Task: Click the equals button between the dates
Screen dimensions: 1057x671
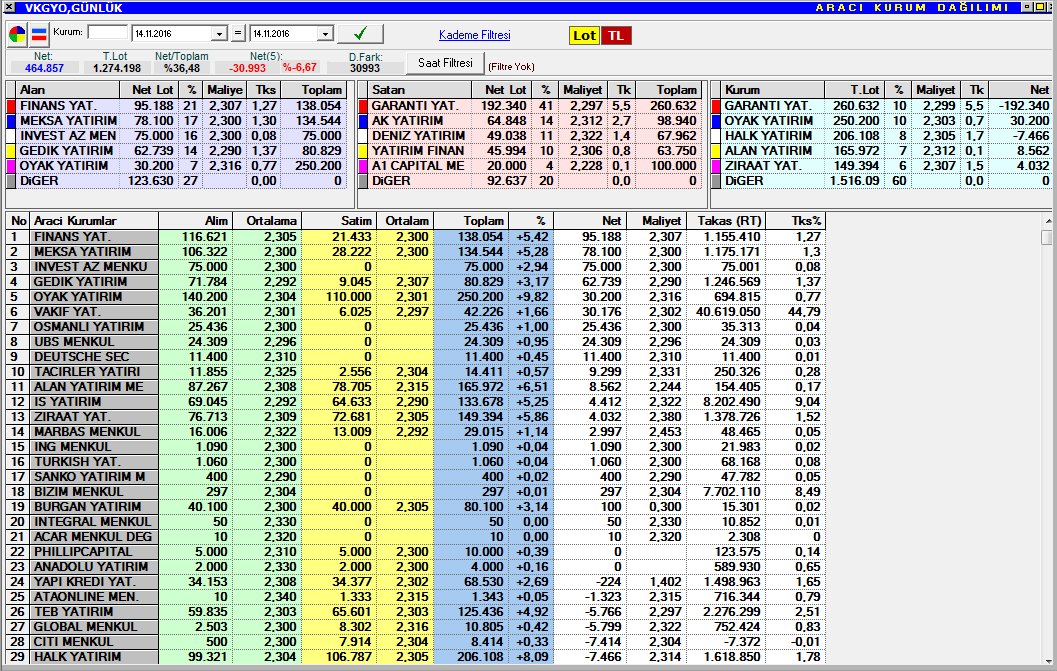Action: (x=237, y=33)
